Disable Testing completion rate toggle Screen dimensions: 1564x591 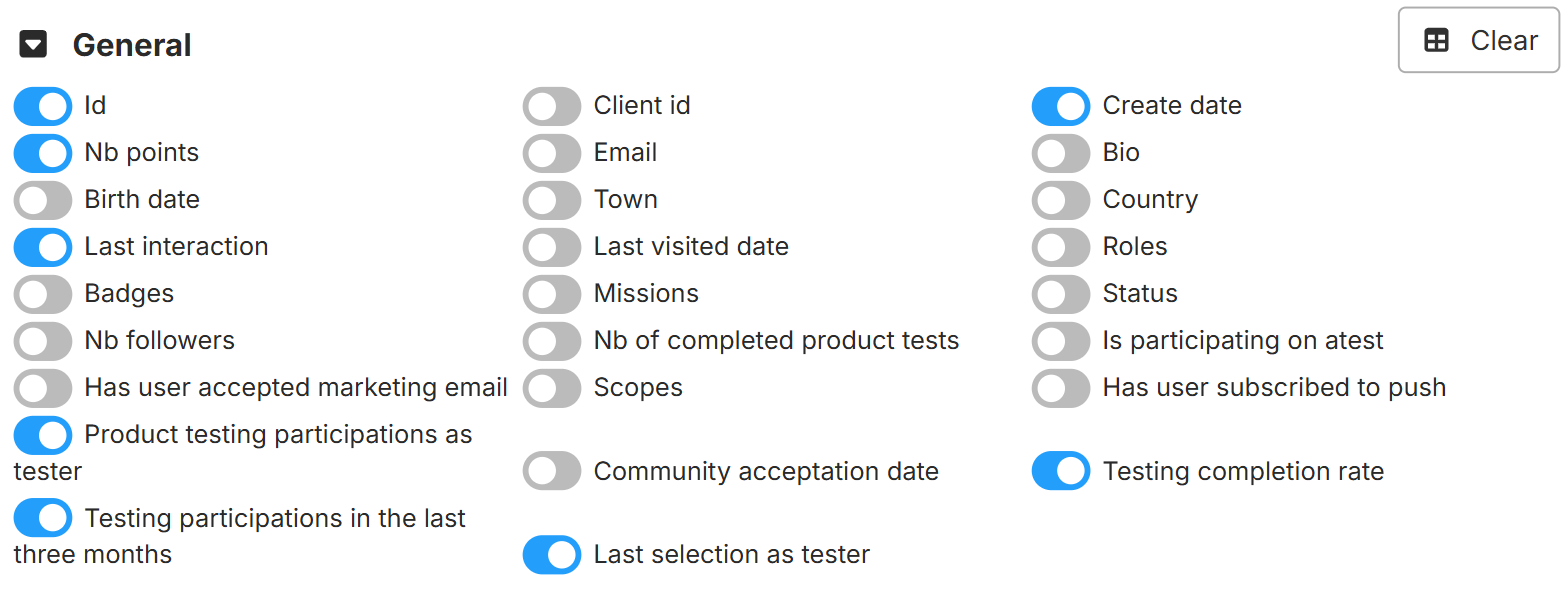1061,471
